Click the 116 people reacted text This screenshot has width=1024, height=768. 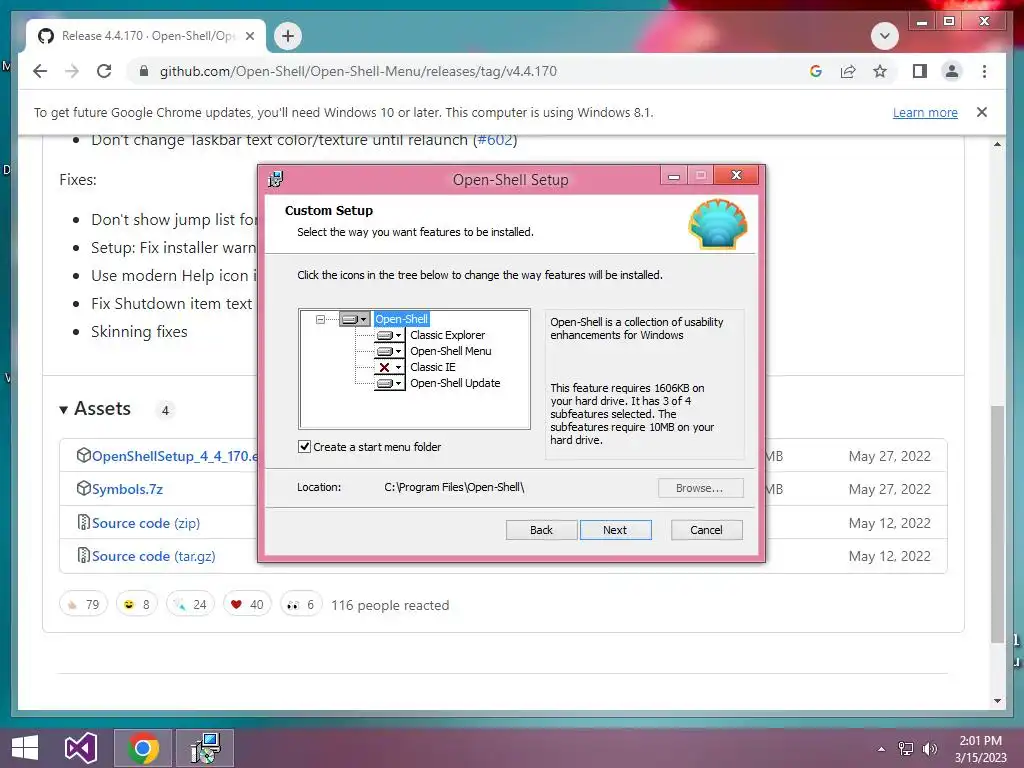point(390,605)
